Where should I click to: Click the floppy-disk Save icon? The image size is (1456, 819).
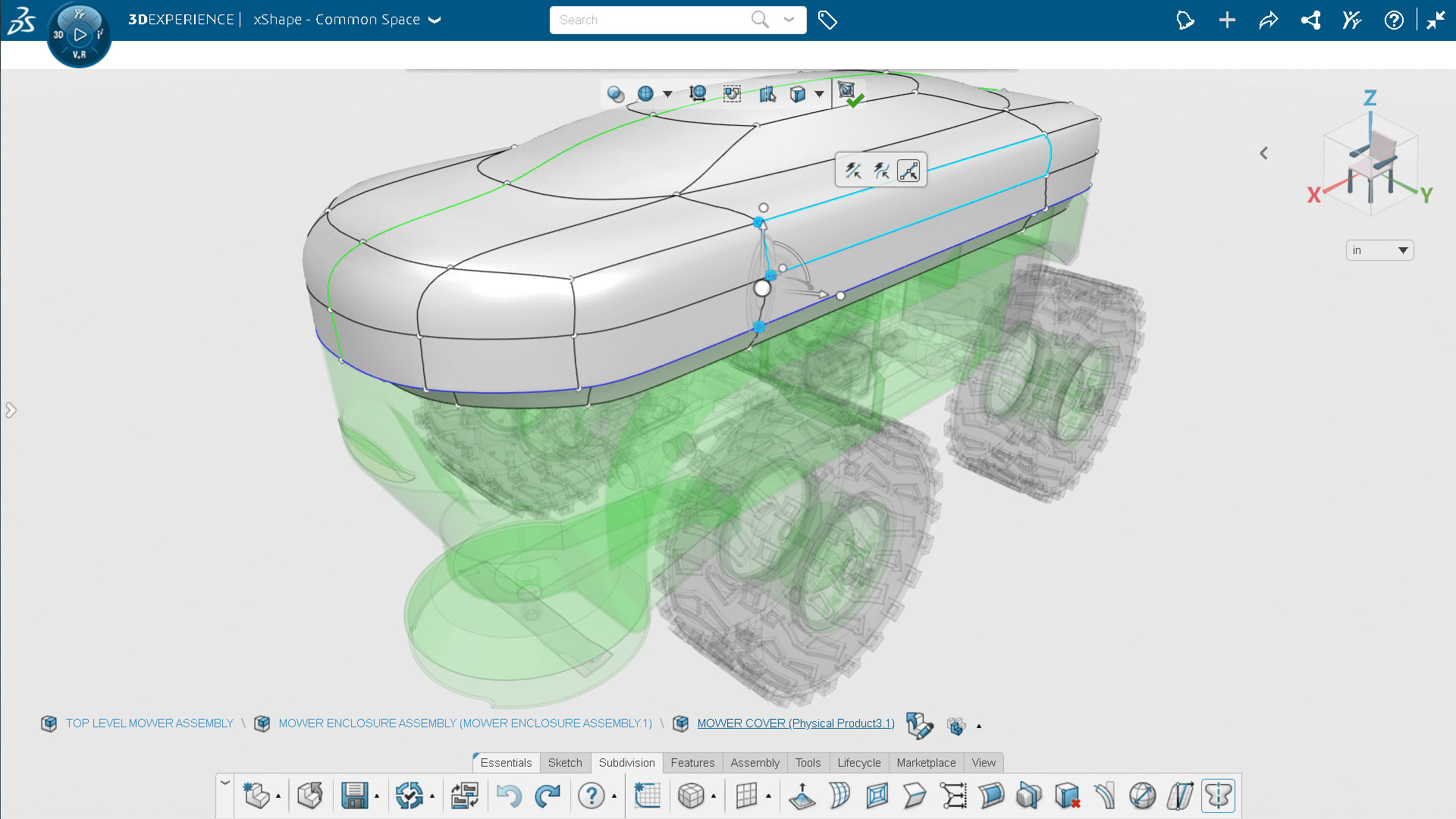click(x=354, y=795)
